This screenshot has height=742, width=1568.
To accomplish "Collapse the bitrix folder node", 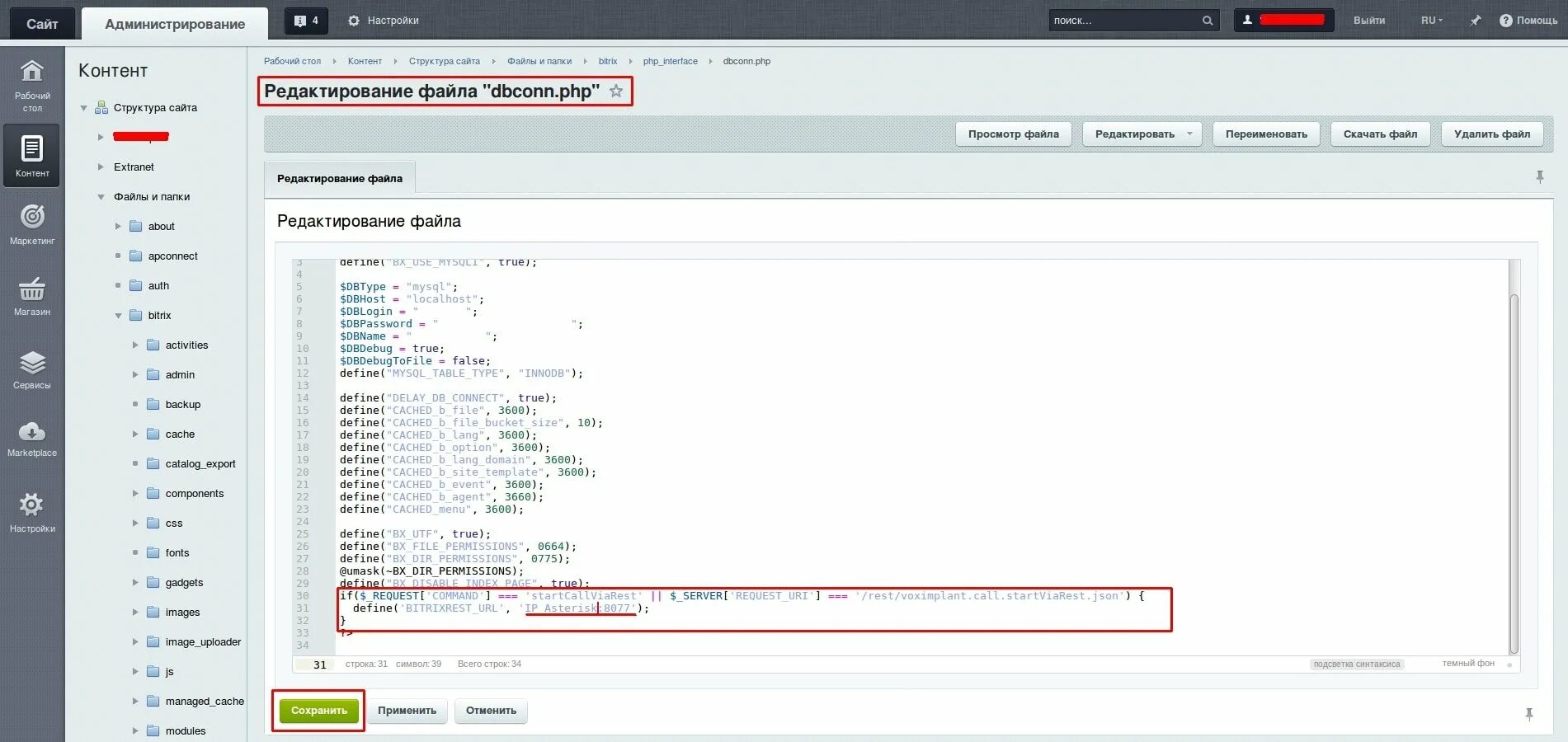I will point(118,316).
